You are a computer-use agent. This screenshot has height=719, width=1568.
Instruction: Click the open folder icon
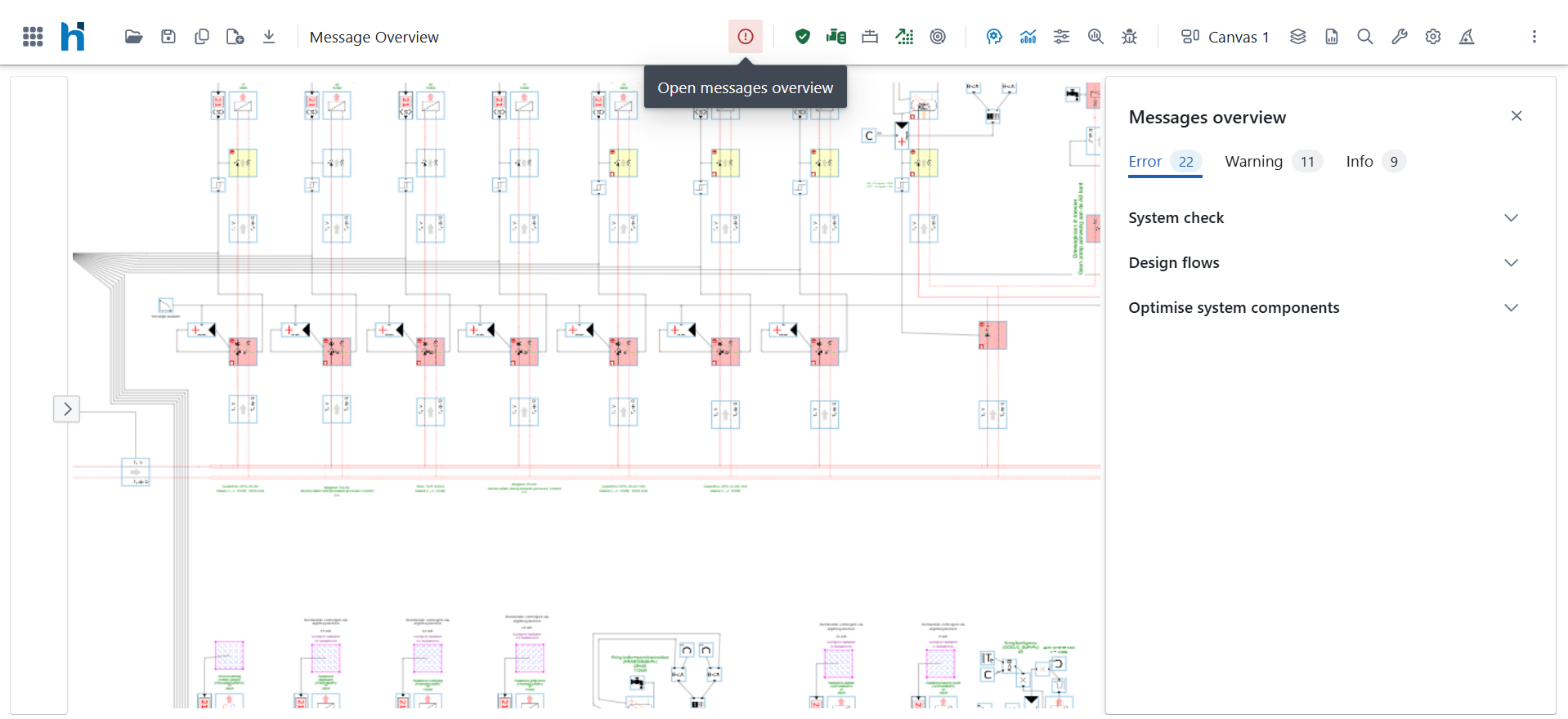coord(133,37)
